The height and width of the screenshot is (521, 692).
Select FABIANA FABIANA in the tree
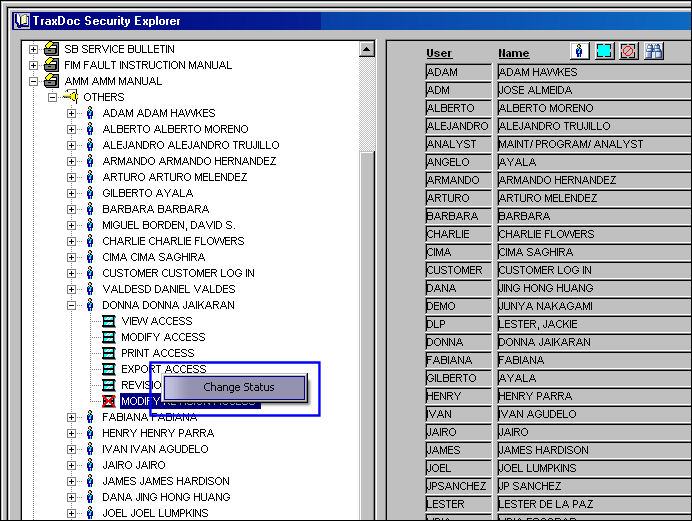149,417
